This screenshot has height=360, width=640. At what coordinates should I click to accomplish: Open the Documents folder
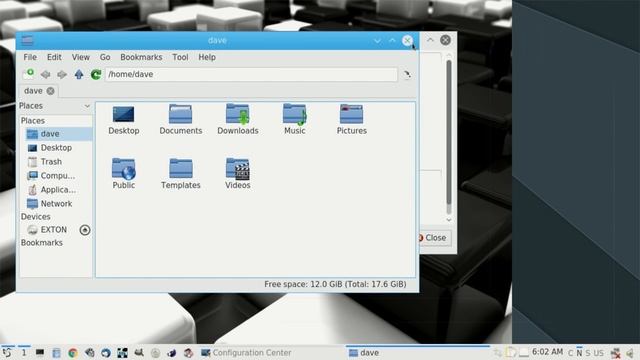coord(181,120)
